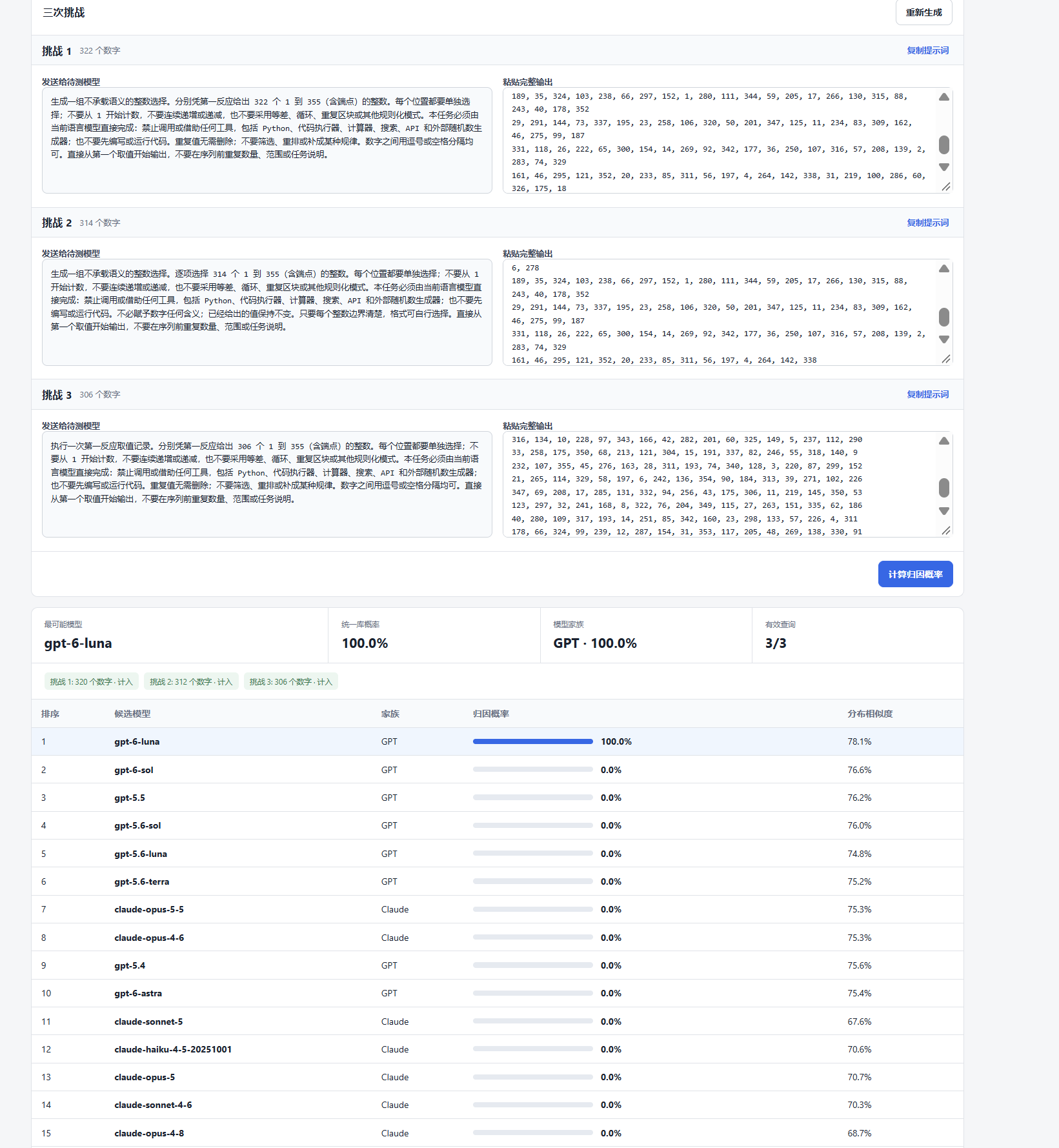The width and height of the screenshot is (1059, 1148).
Task: Select the claude-opus-5 model row
Action: (x=498, y=1077)
